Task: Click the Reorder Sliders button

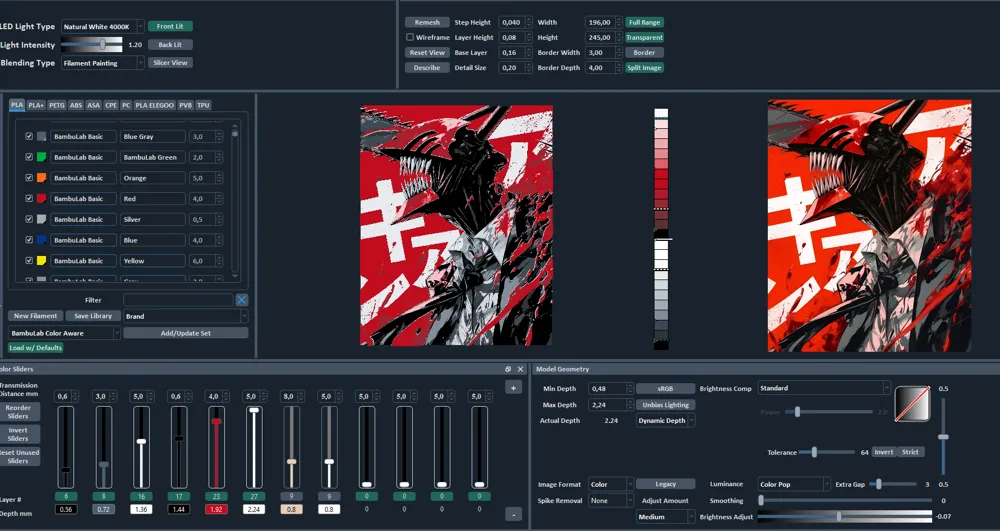Action: click(19, 412)
